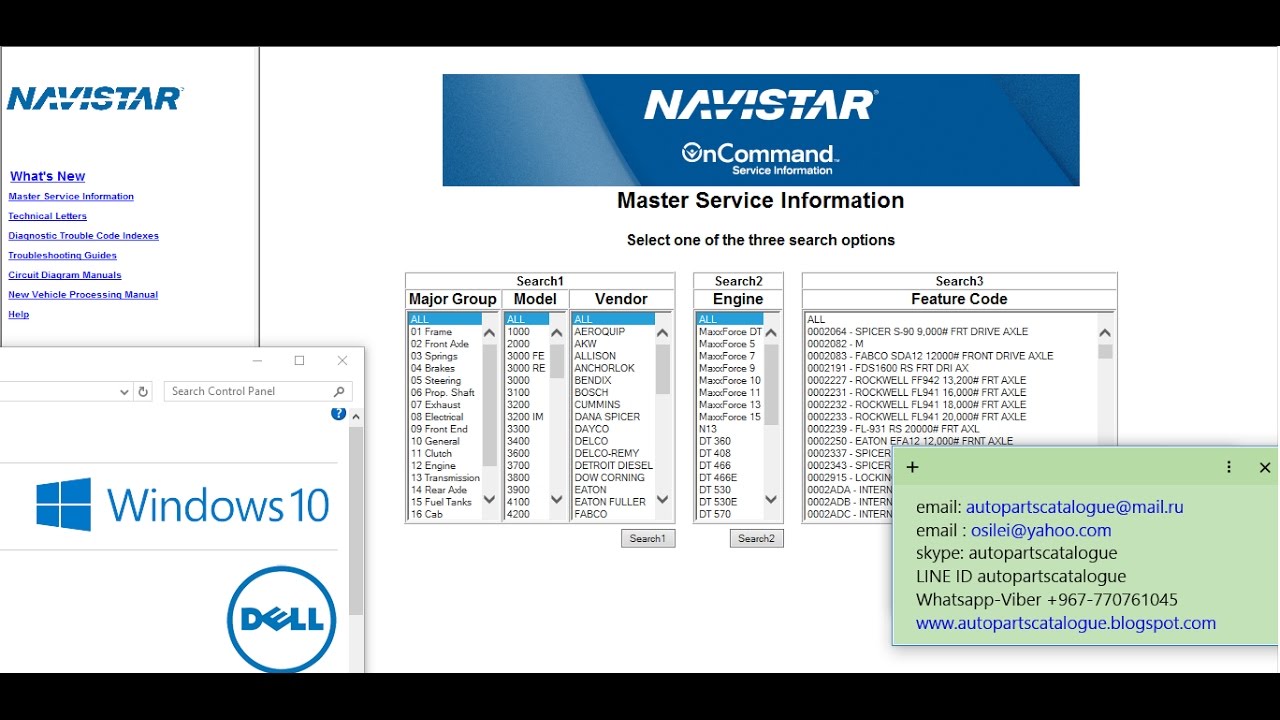Select '02 Front Axle' in Major Group
The image size is (1280, 720).
(444, 344)
